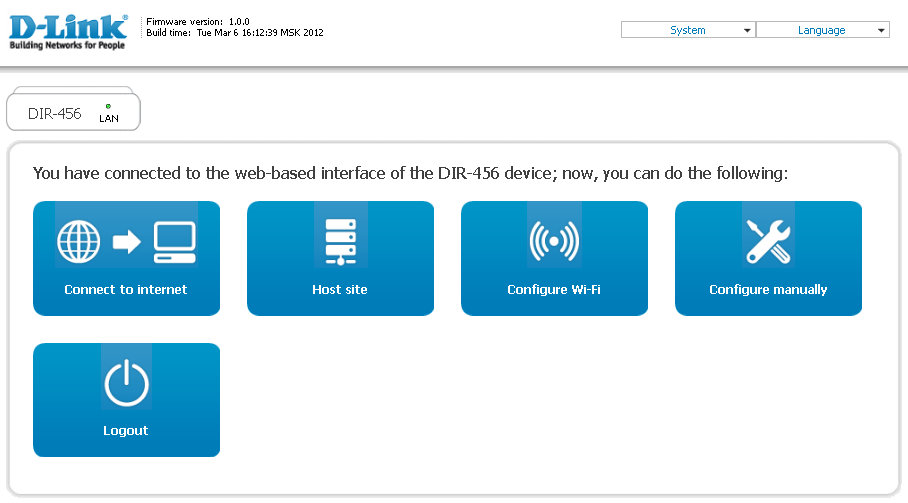Open the Language dropdown menu
The width and height of the screenshot is (908, 503).
[x=822, y=31]
